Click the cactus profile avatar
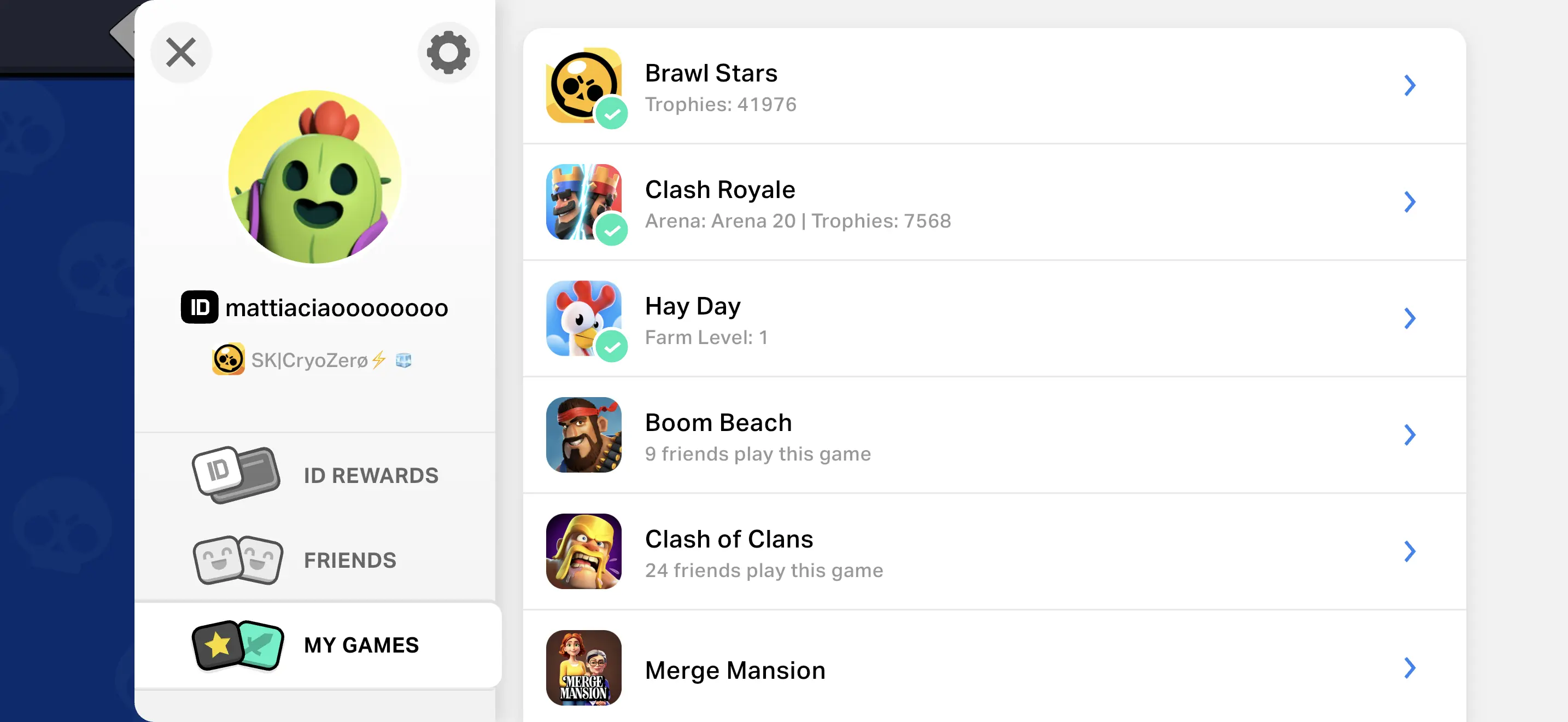The image size is (1568, 722). (315, 177)
